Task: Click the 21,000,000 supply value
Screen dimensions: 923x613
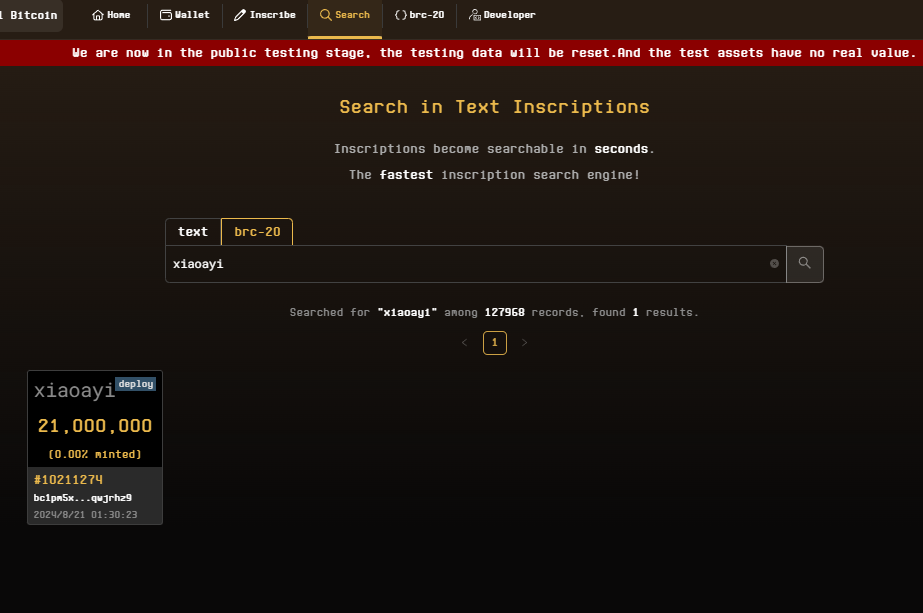Action: pyautogui.click(x=95, y=426)
